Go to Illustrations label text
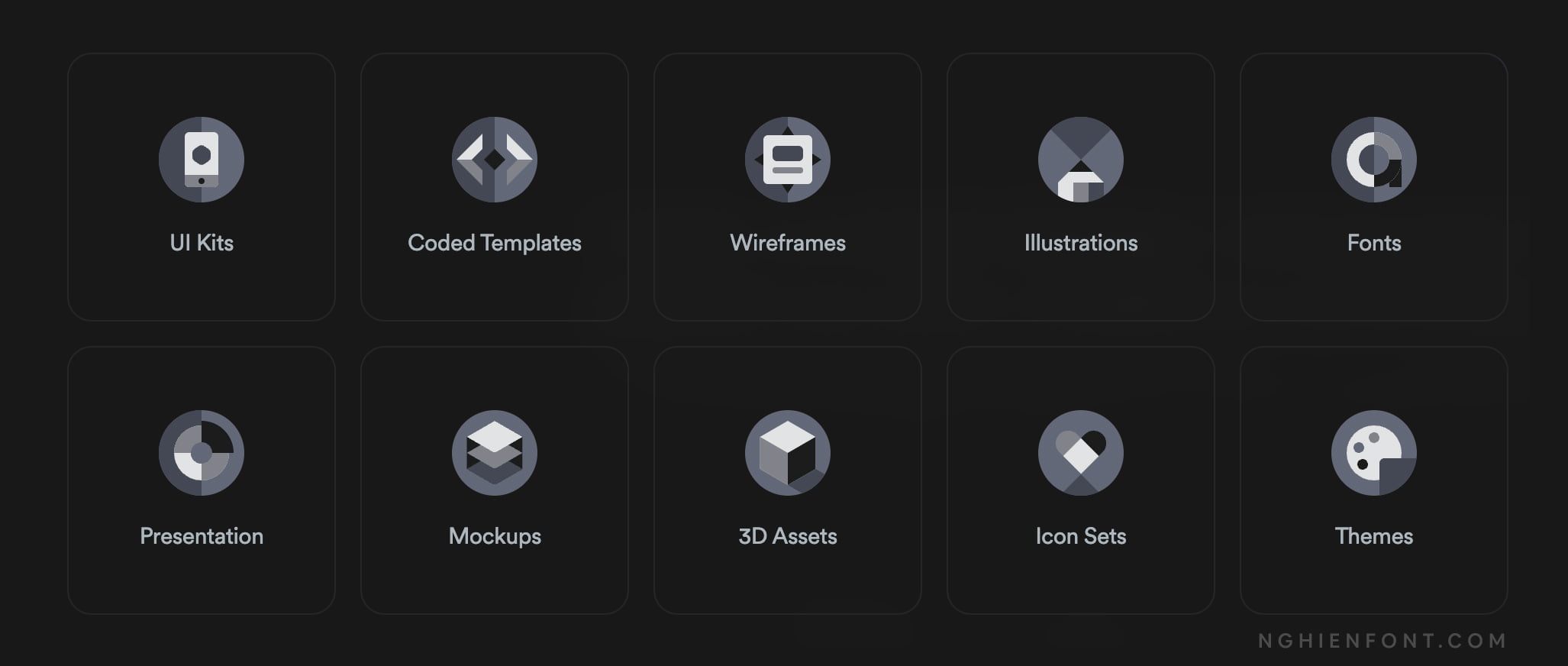The width and height of the screenshot is (1568, 666). (x=1081, y=243)
